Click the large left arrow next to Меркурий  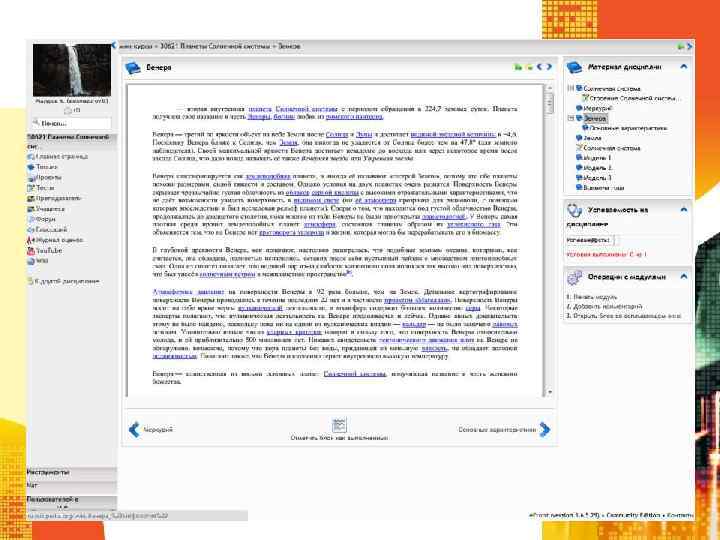click(x=134, y=430)
